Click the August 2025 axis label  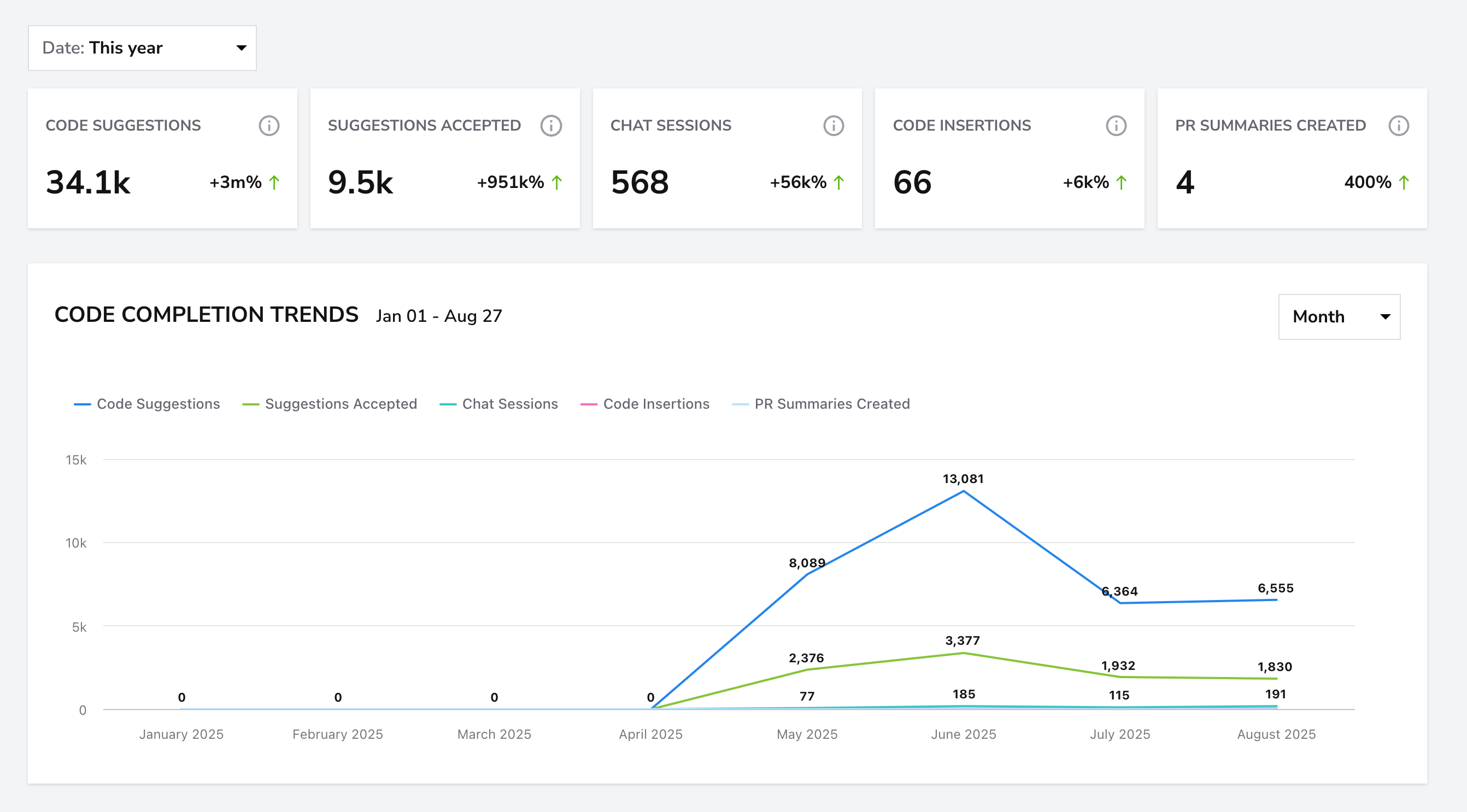(x=1276, y=734)
